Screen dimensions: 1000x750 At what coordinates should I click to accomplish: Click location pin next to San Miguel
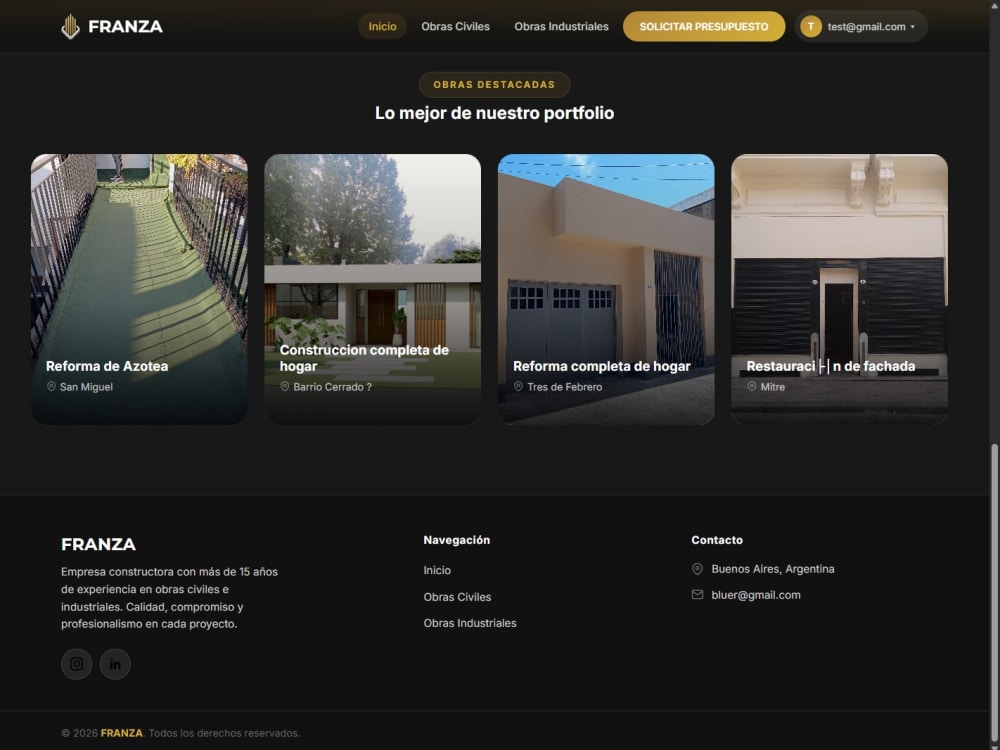pyautogui.click(x=51, y=386)
